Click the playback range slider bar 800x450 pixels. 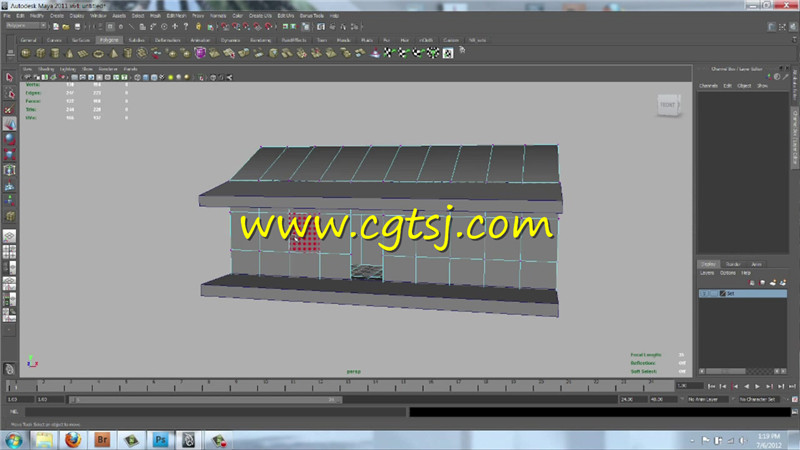[x=205, y=399]
